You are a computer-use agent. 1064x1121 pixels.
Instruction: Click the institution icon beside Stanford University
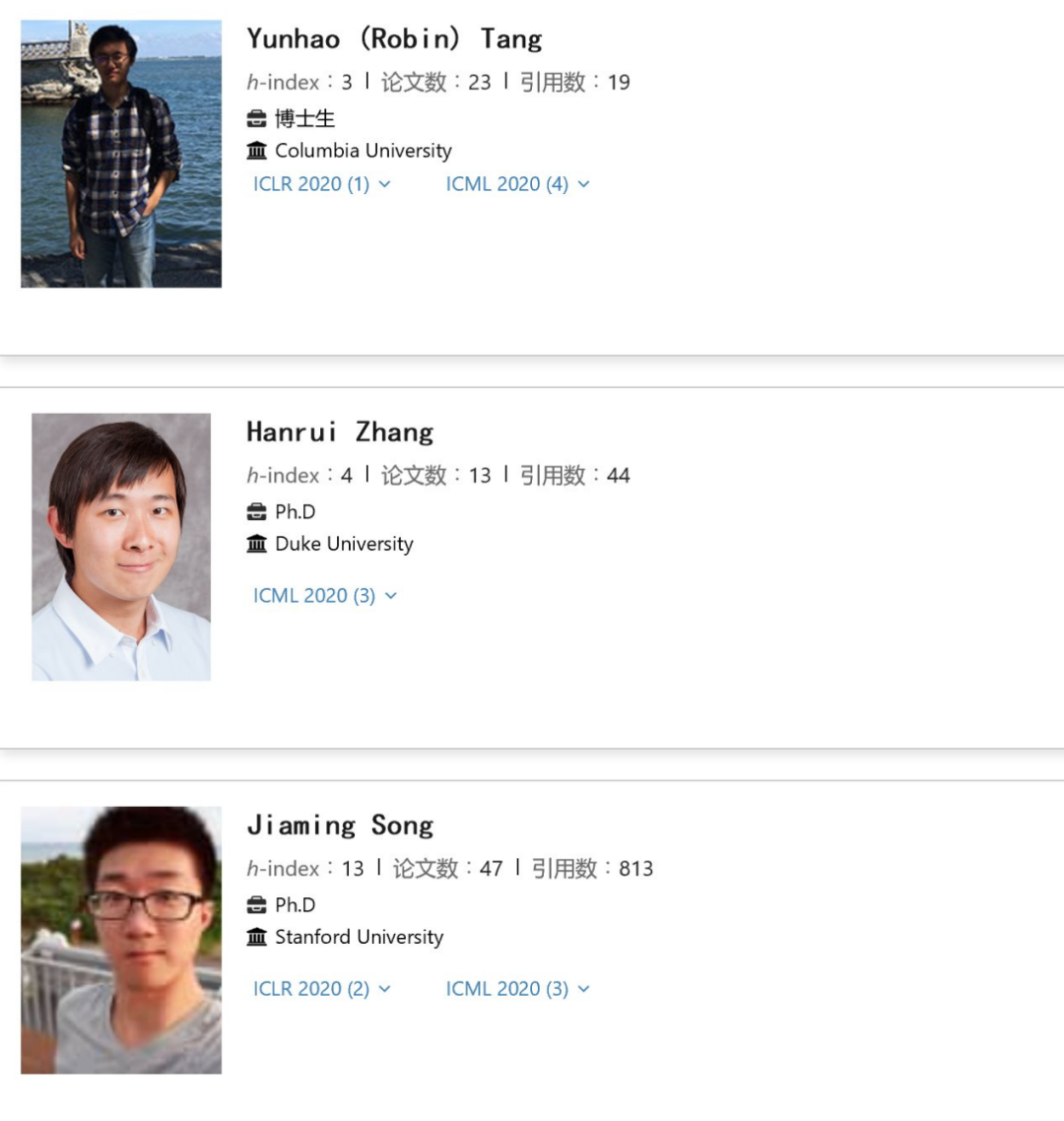tap(256, 937)
